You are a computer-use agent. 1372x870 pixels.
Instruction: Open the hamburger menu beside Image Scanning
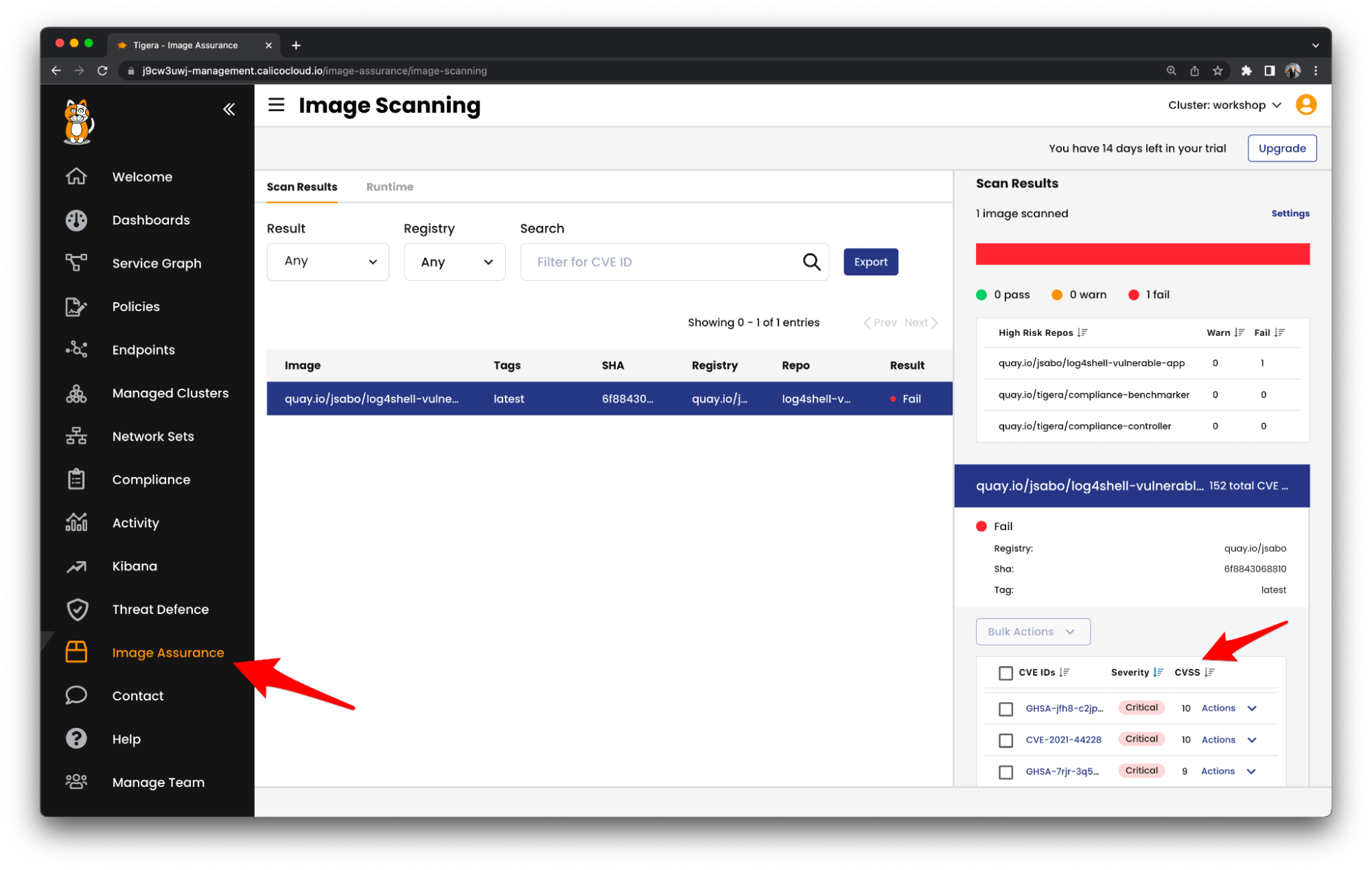pos(276,105)
